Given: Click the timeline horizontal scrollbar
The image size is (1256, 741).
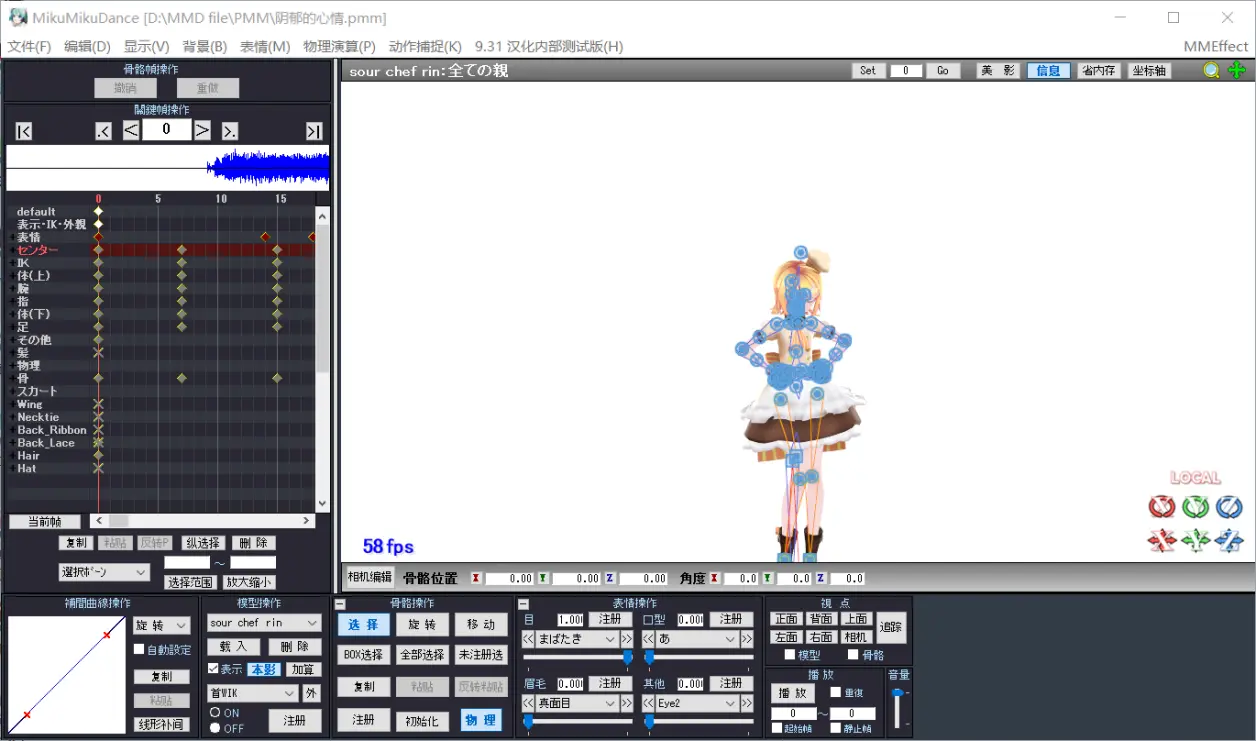Looking at the screenshot, I should tap(203, 521).
